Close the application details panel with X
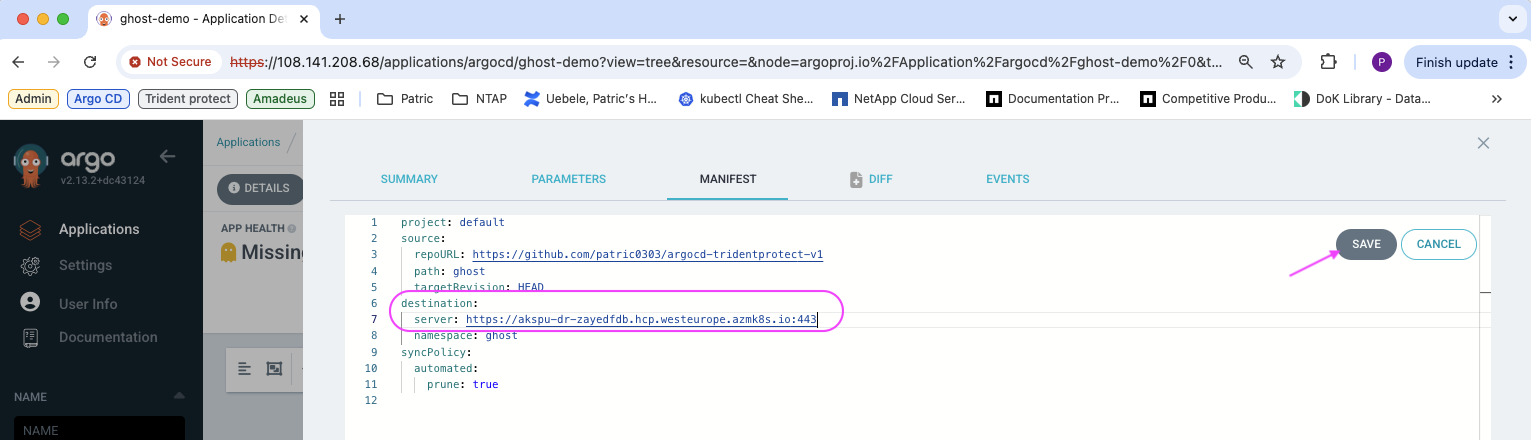 coord(1484,143)
